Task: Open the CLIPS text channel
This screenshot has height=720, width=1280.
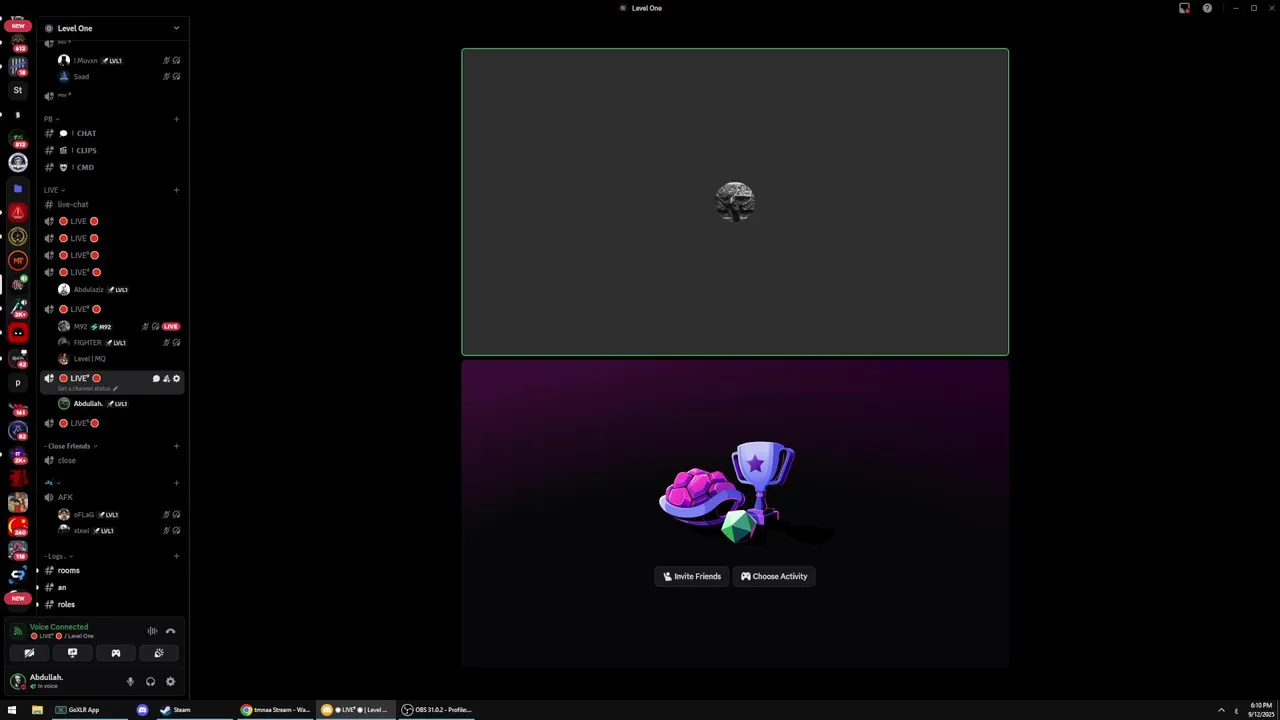Action: coord(112,150)
